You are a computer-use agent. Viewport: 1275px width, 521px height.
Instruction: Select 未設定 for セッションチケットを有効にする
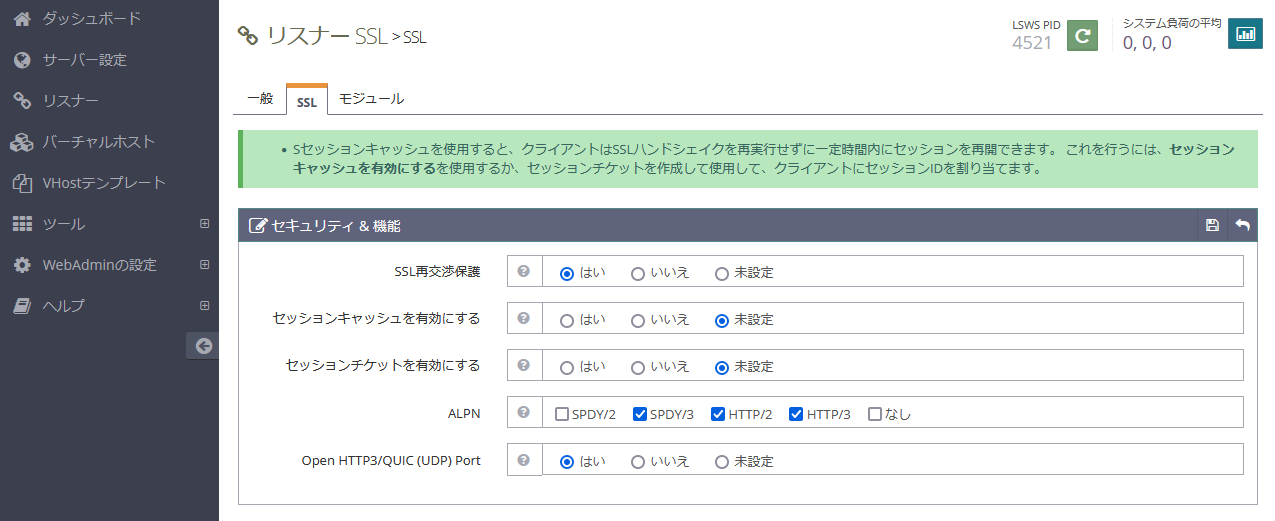(x=722, y=367)
